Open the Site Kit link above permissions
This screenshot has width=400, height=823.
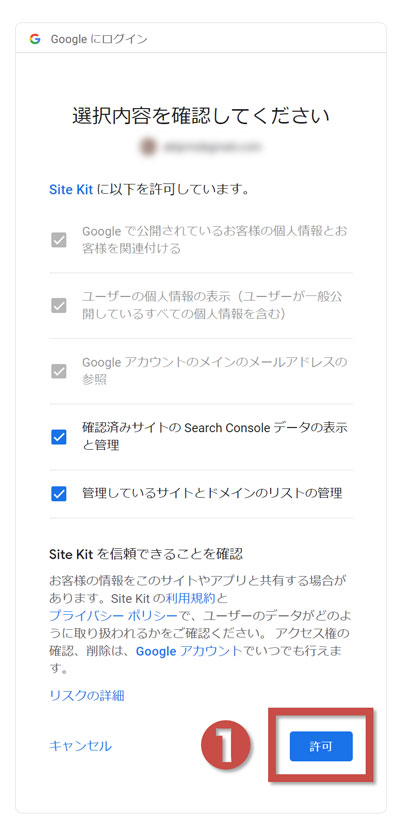[71, 189]
